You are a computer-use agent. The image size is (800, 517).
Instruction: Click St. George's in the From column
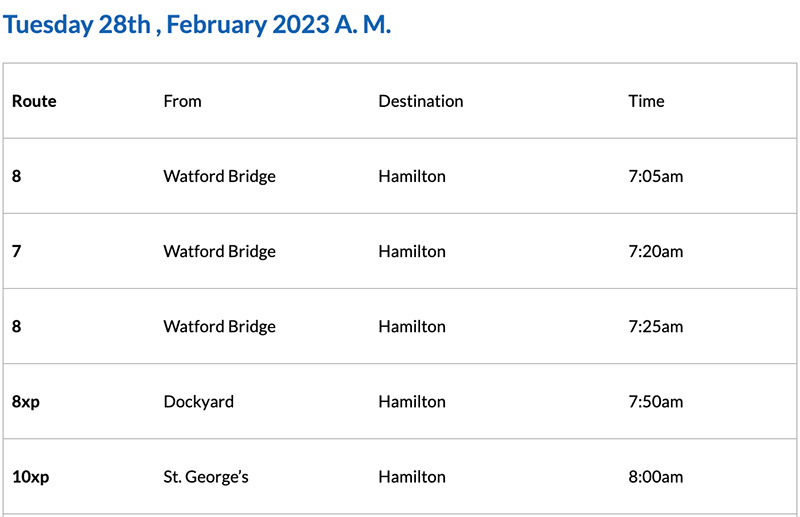tap(205, 477)
